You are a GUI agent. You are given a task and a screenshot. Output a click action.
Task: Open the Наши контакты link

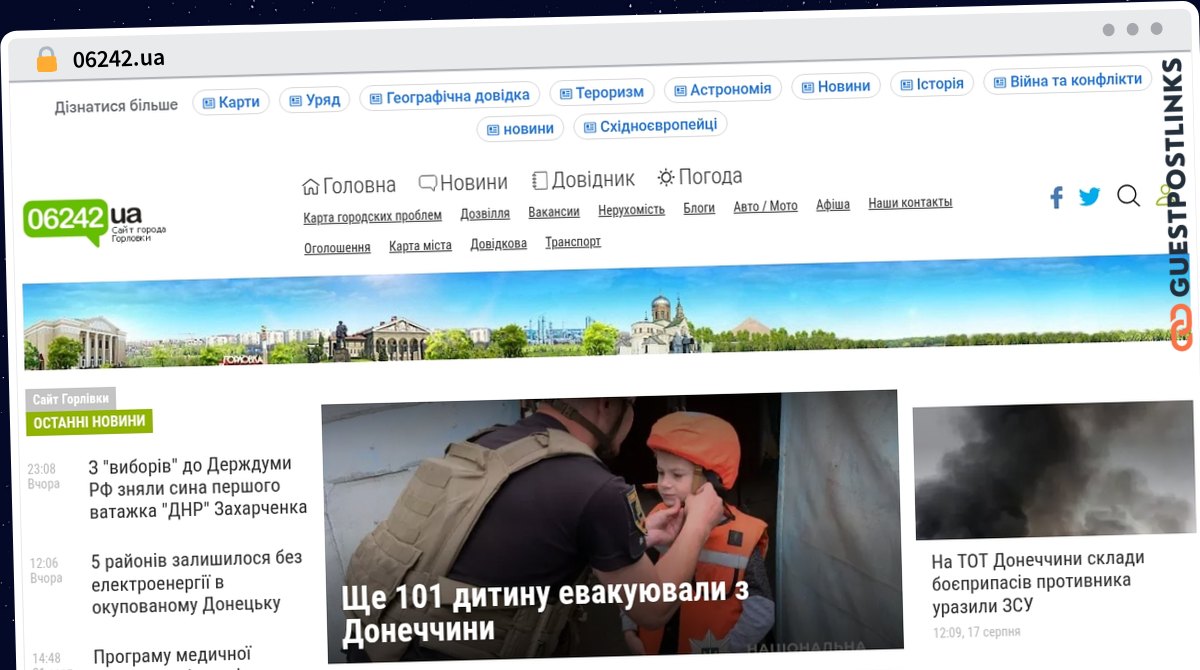point(910,202)
